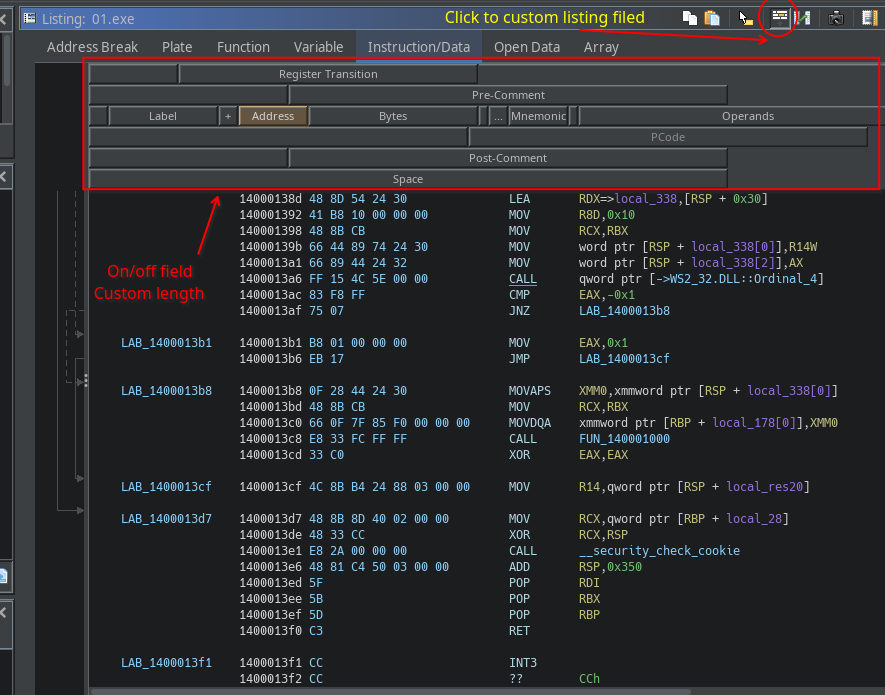Click address 1400013e6
885x695 pixels.
tap(270, 566)
